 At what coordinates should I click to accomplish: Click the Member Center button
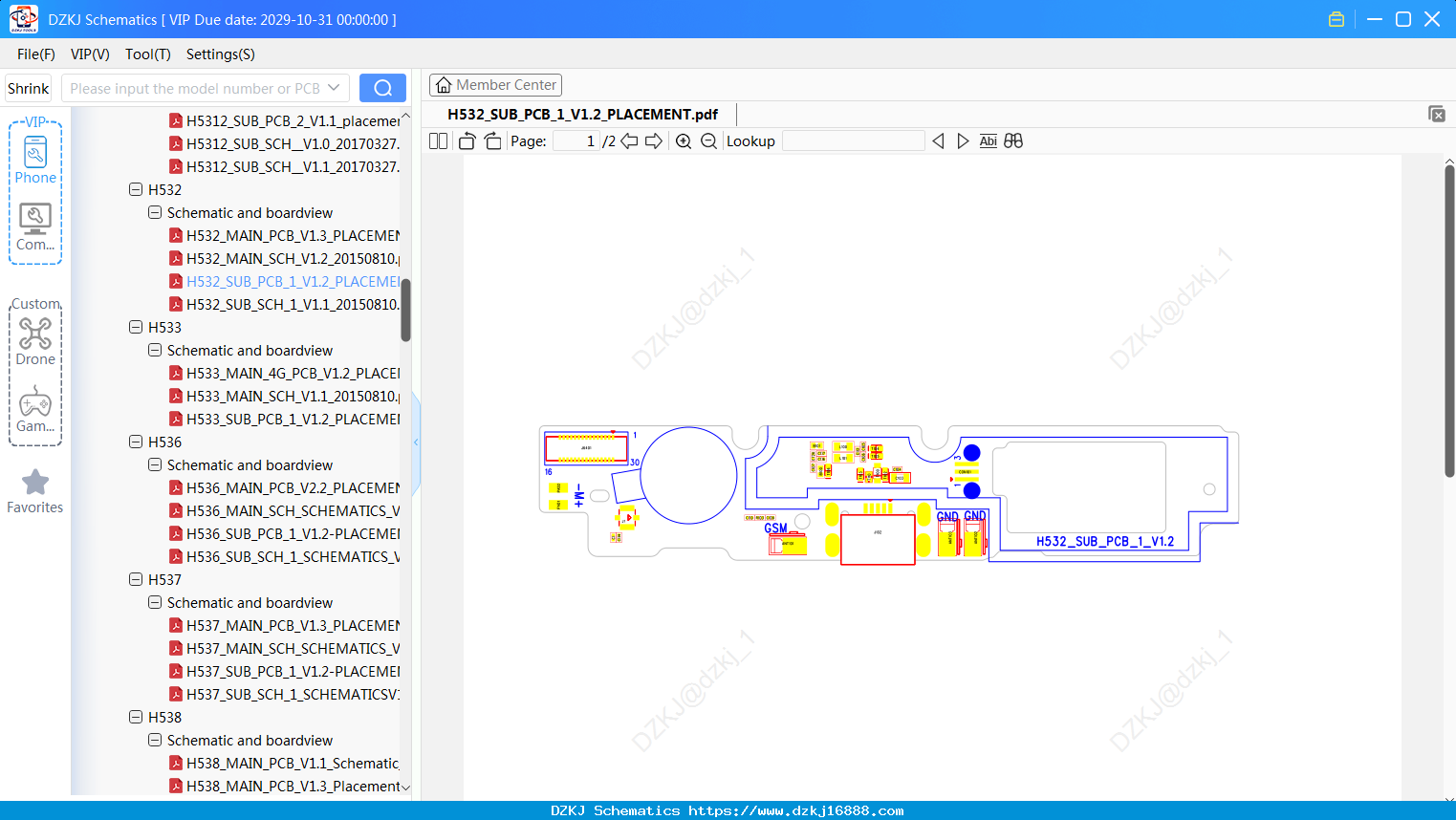[495, 85]
